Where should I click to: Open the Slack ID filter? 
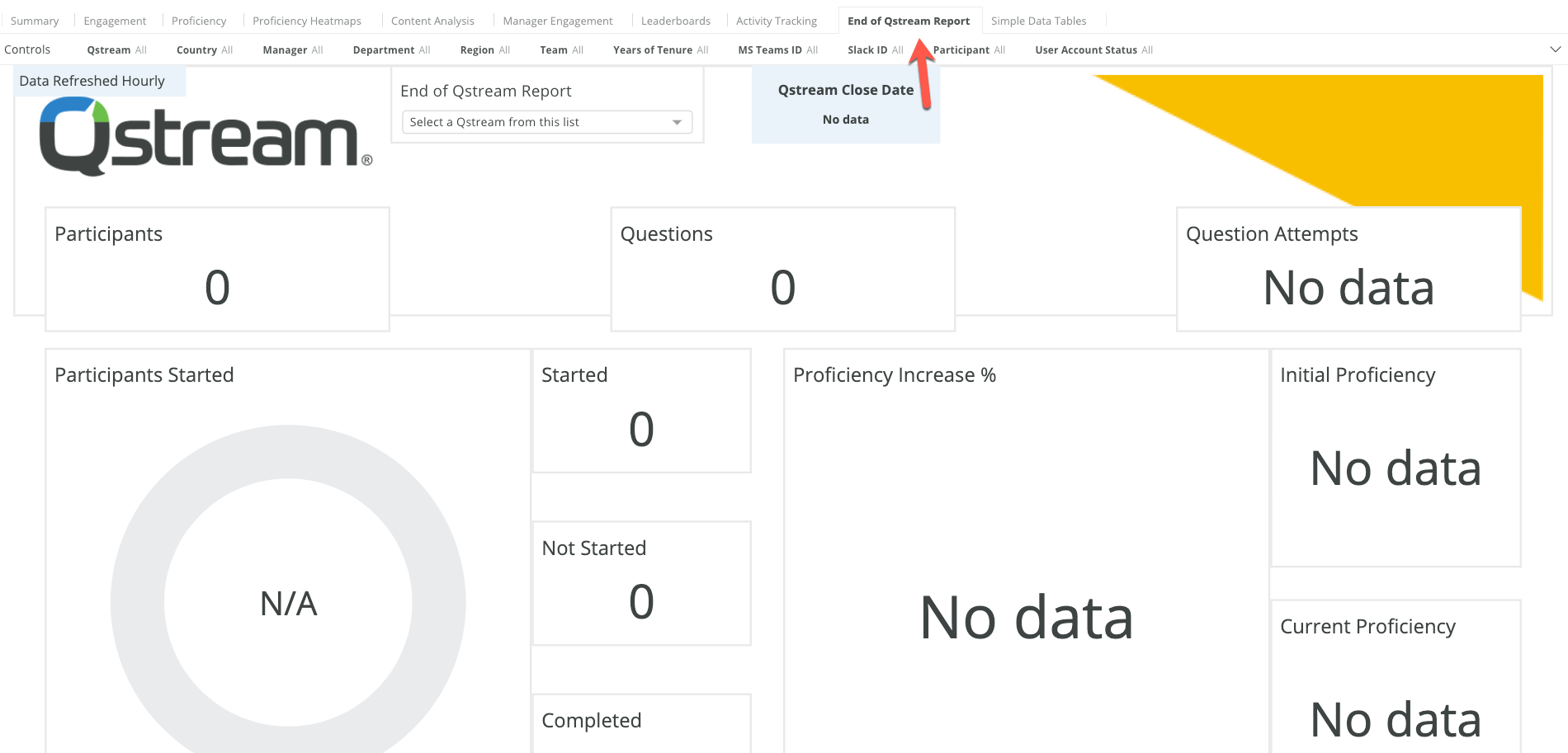point(876,50)
